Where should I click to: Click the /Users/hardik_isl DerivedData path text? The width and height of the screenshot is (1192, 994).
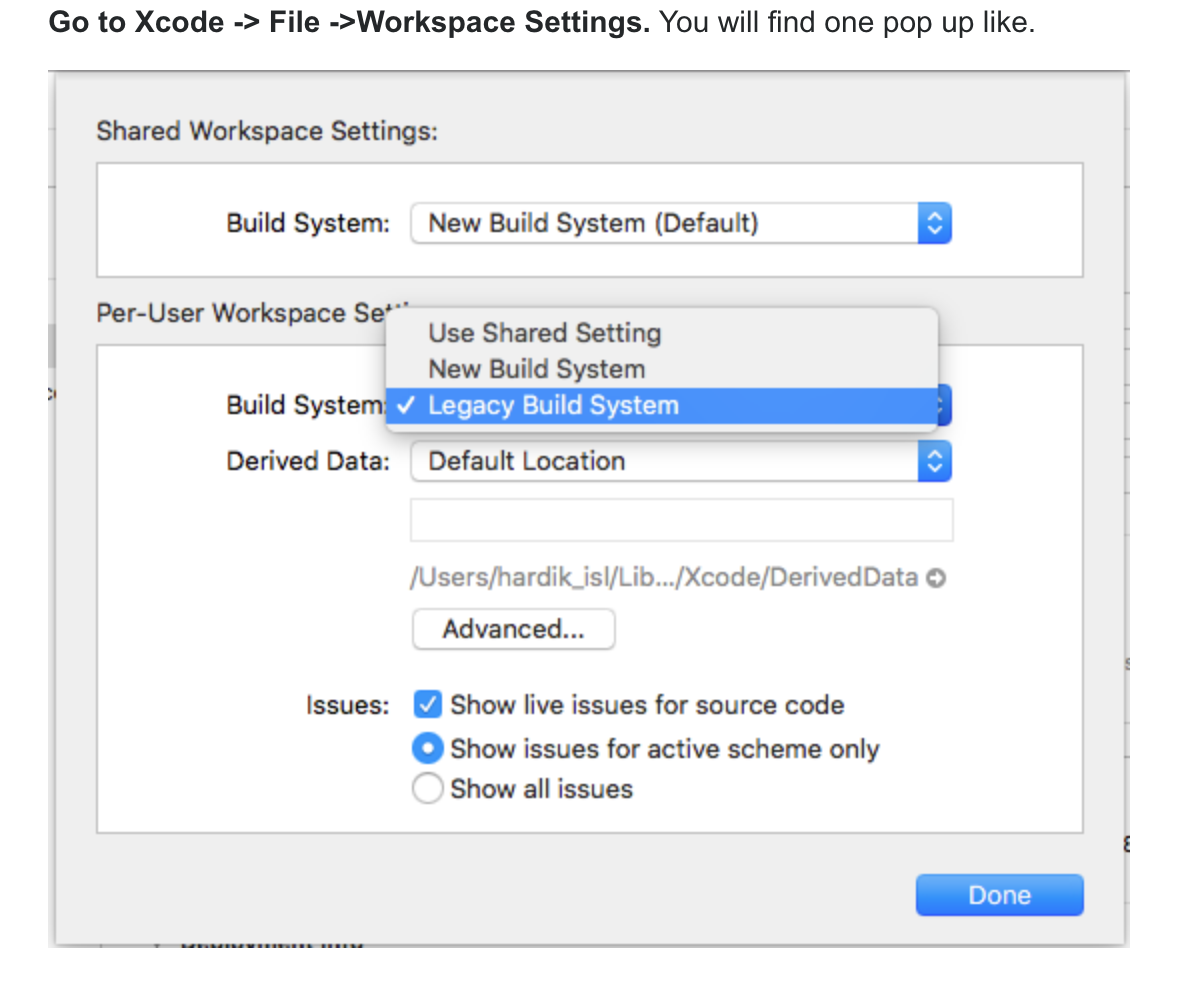pyautogui.click(x=664, y=577)
